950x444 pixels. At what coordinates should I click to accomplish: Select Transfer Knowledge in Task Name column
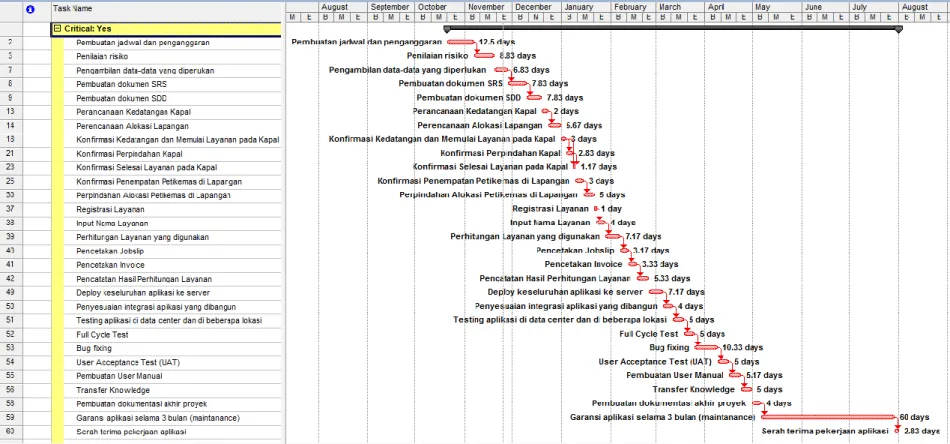point(113,390)
